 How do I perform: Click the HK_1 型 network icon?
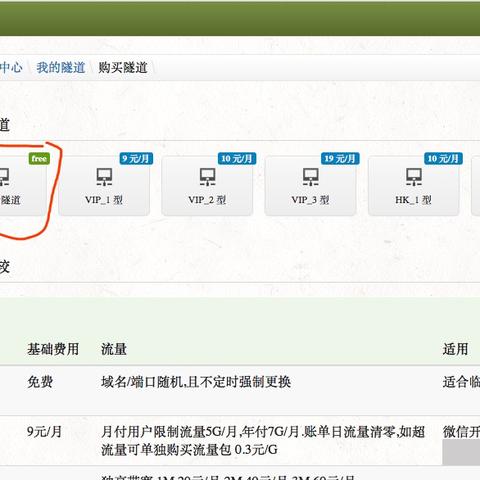pyautogui.click(x=414, y=177)
